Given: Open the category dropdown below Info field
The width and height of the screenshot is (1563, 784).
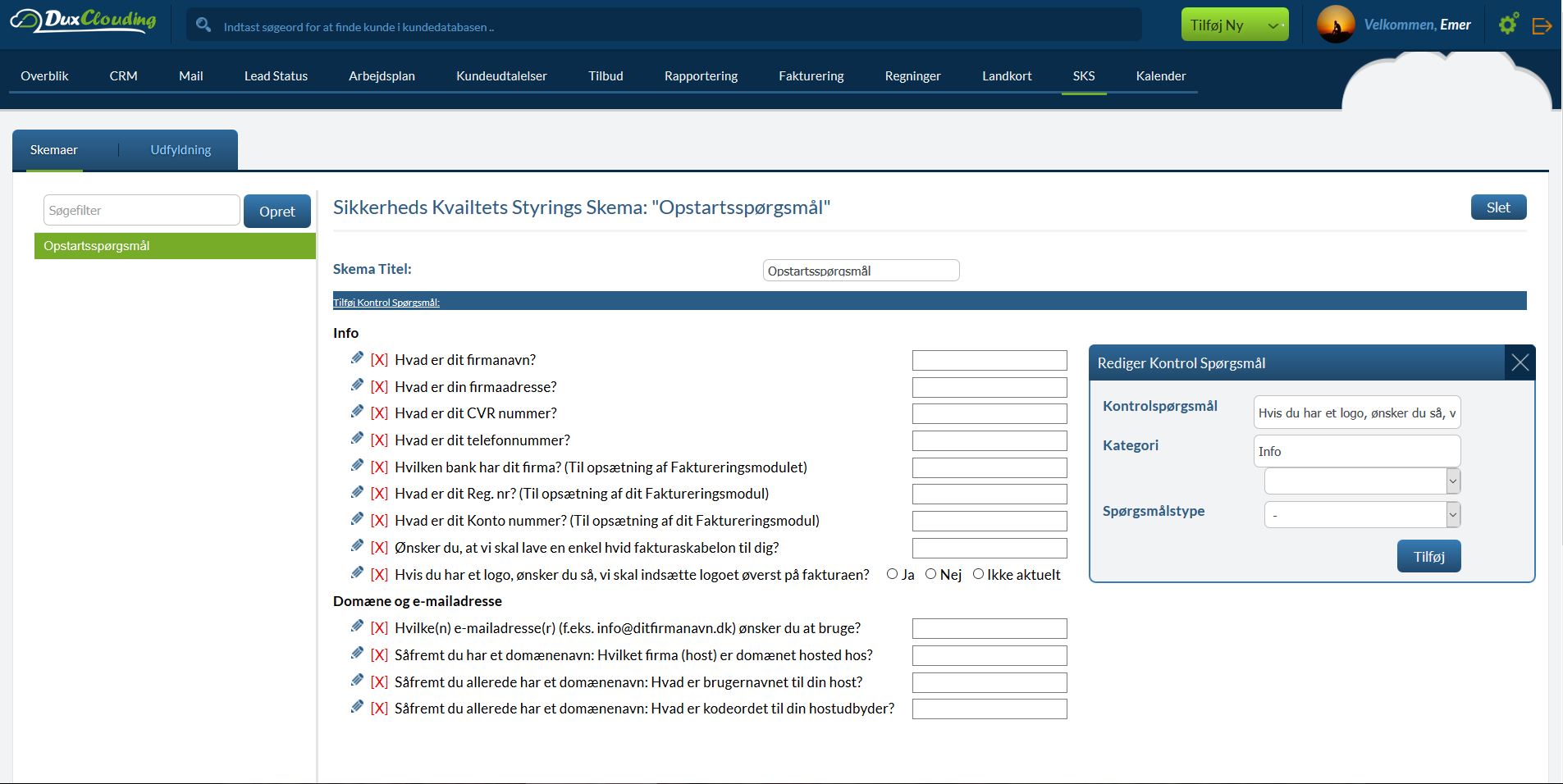Looking at the screenshot, I should tap(1362, 481).
